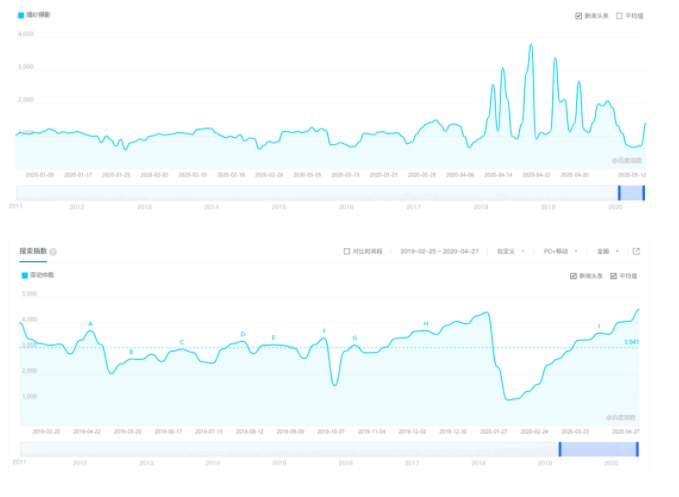Screen dimensions: 679x497
Task: Open the PC+移动 device dropdown
Action: point(560,252)
